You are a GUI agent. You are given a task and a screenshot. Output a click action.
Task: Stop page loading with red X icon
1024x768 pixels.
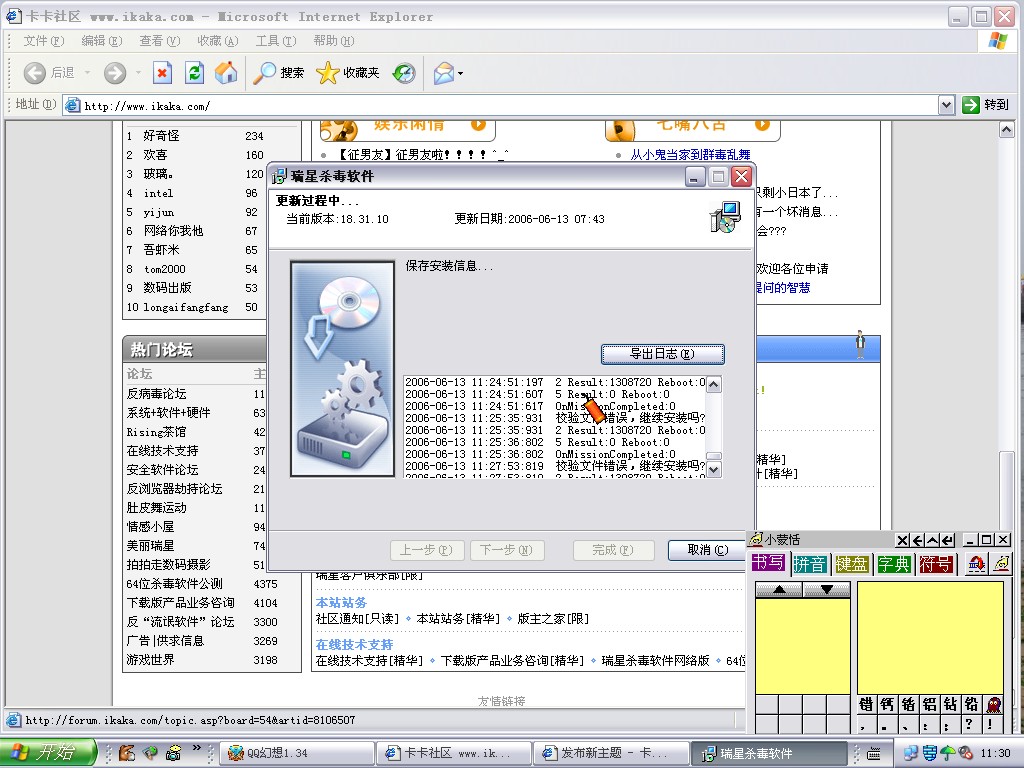point(163,72)
